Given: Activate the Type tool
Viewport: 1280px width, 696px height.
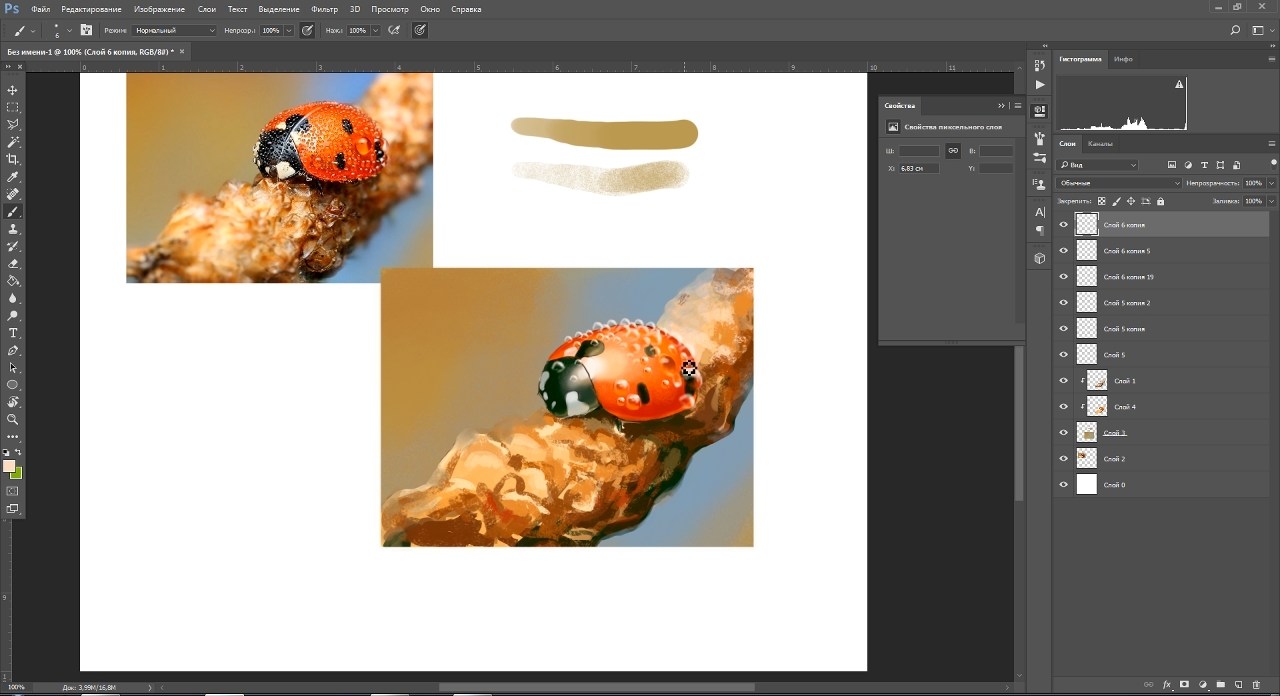Looking at the screenshot, I should pyautogui.click(x=13, y=333).
